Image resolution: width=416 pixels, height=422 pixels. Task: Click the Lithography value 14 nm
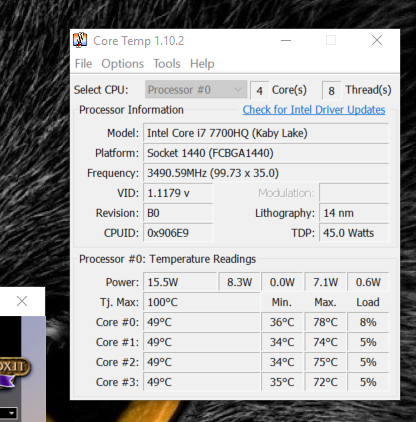tap(354, 213)
